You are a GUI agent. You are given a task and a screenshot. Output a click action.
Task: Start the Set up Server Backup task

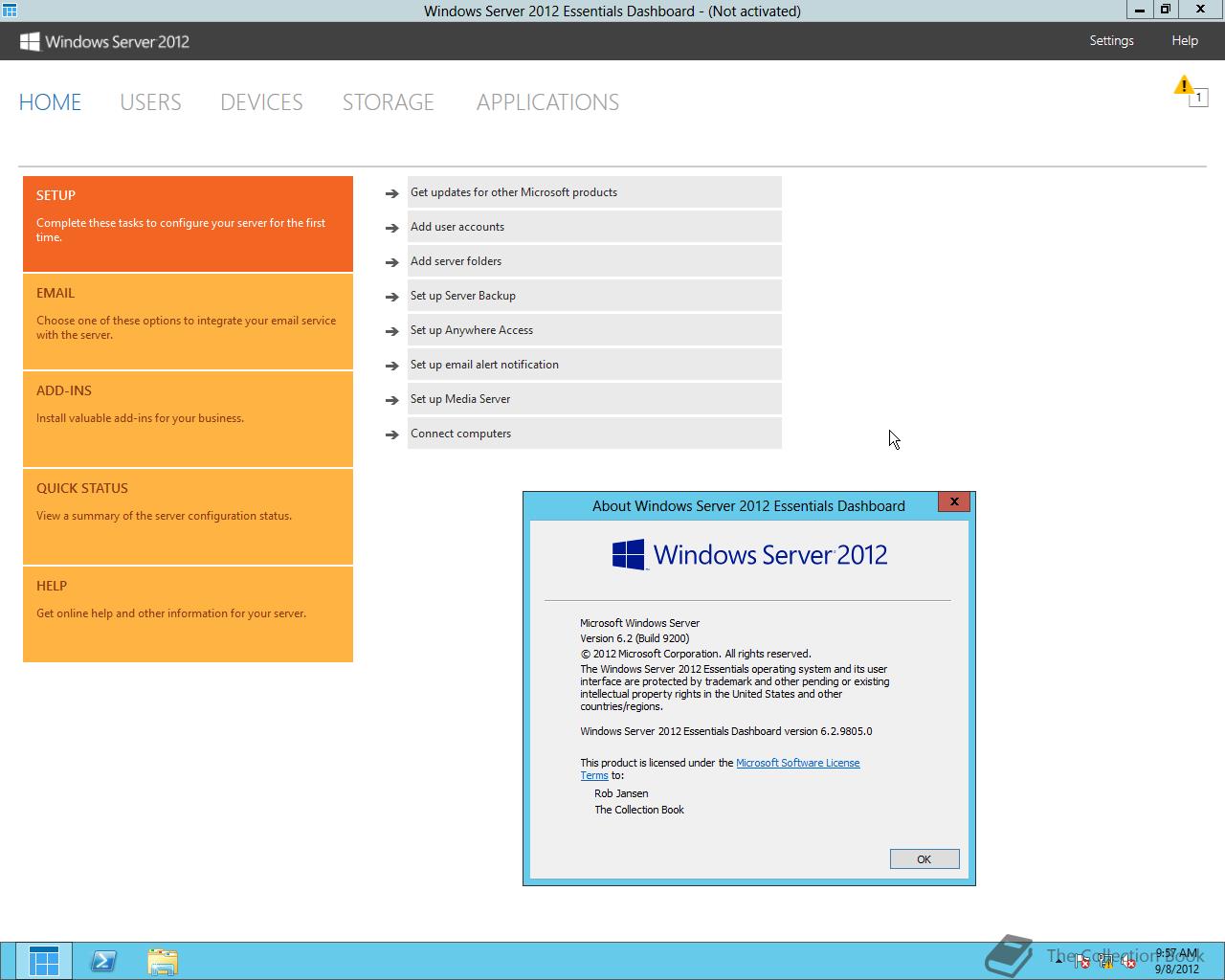594,296
